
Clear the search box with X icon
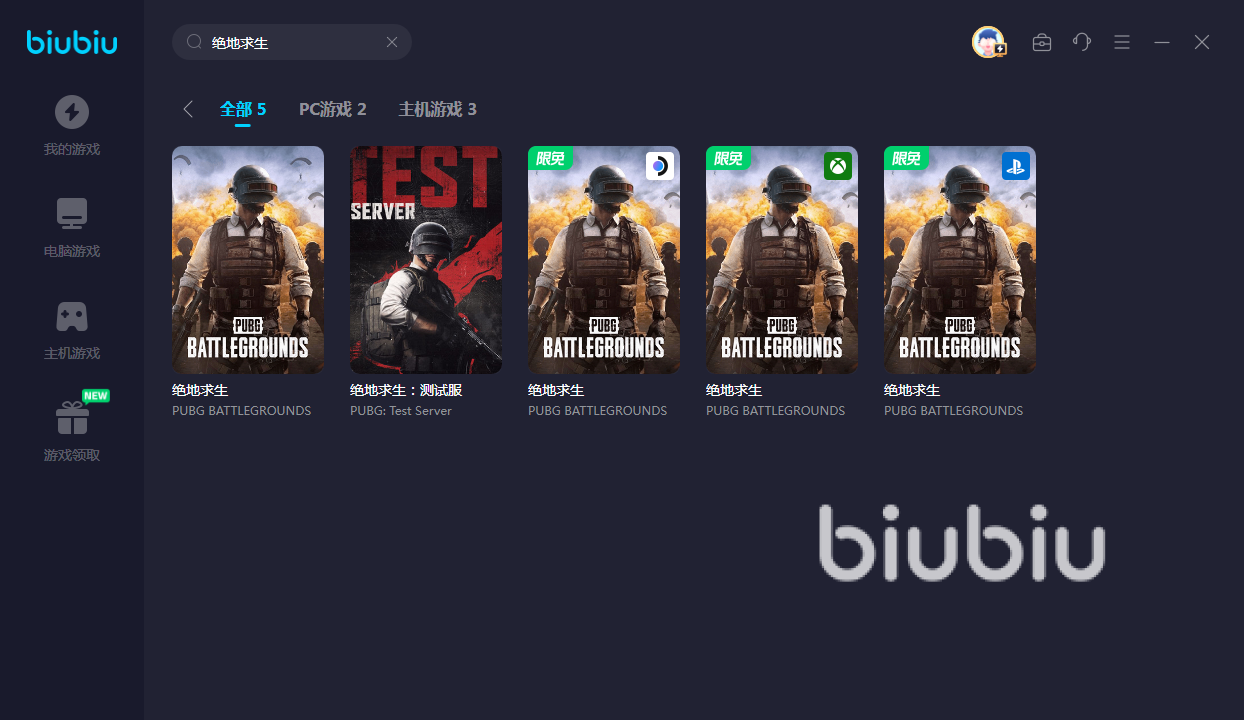(x=392, y=42)
